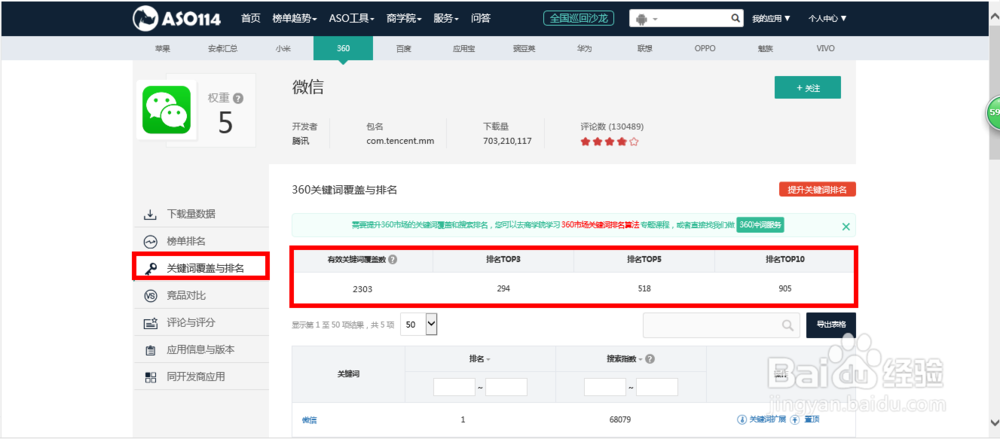The height and width of the screenshot is (439, 1000).
Task: Expand the 商学院 menu
Action: tap(404, 19)
